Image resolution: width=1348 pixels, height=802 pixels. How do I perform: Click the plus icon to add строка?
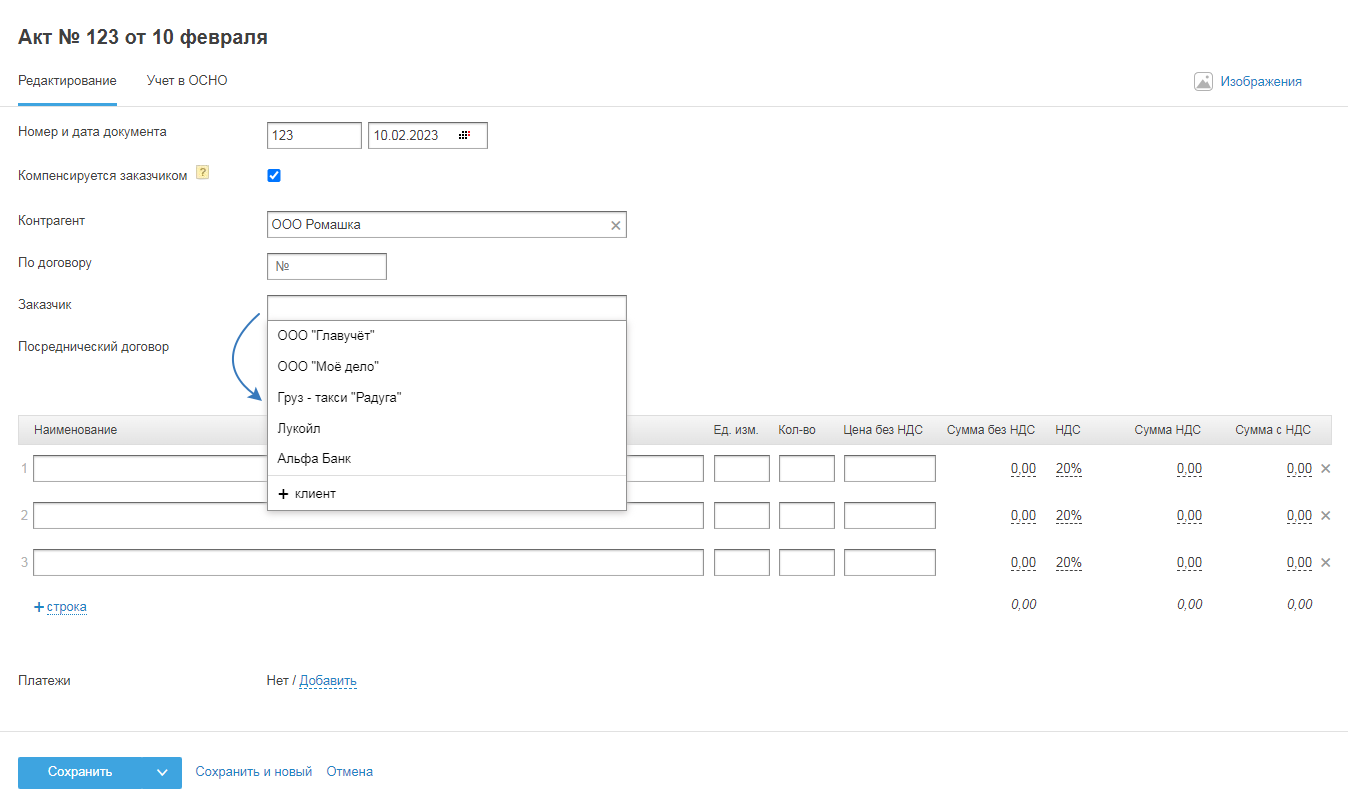(x=39, y=607)
